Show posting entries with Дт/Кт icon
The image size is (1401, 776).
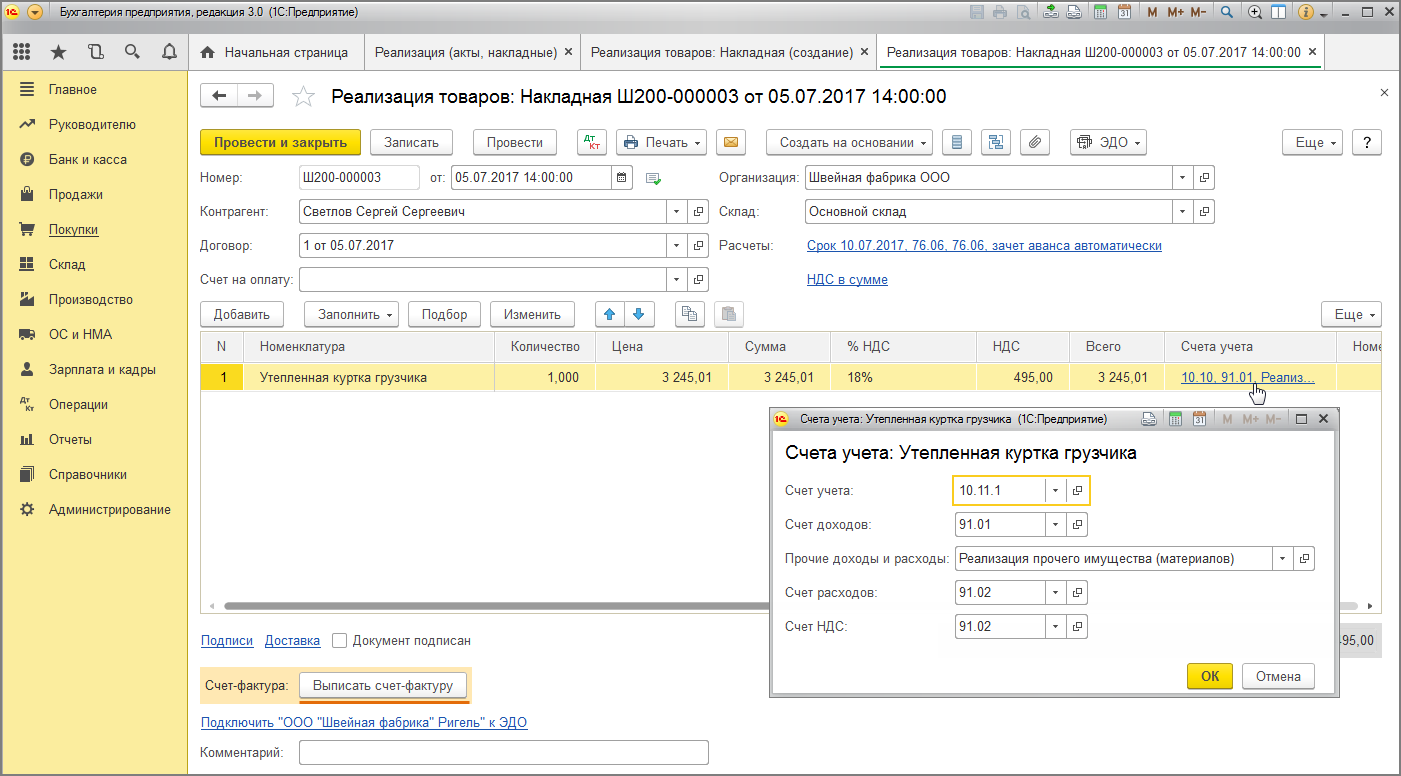592,143
